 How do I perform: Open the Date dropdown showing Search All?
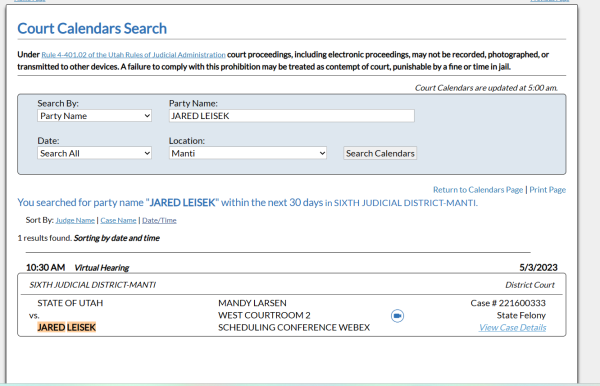(x=94, y=153)
